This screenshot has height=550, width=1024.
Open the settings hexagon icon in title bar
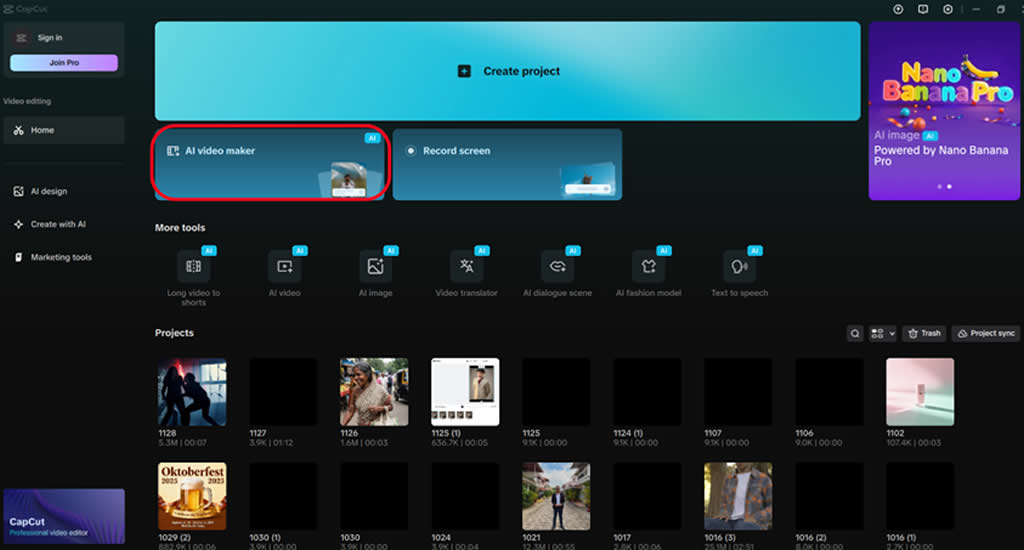coord(948,9)
